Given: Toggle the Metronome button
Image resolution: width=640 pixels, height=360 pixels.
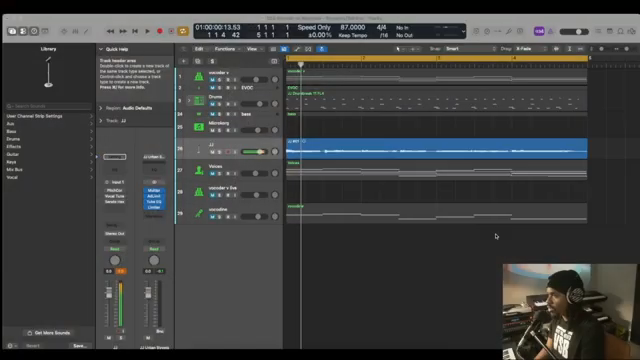Looking at the screenshot, I should click(x=550, y=31).
